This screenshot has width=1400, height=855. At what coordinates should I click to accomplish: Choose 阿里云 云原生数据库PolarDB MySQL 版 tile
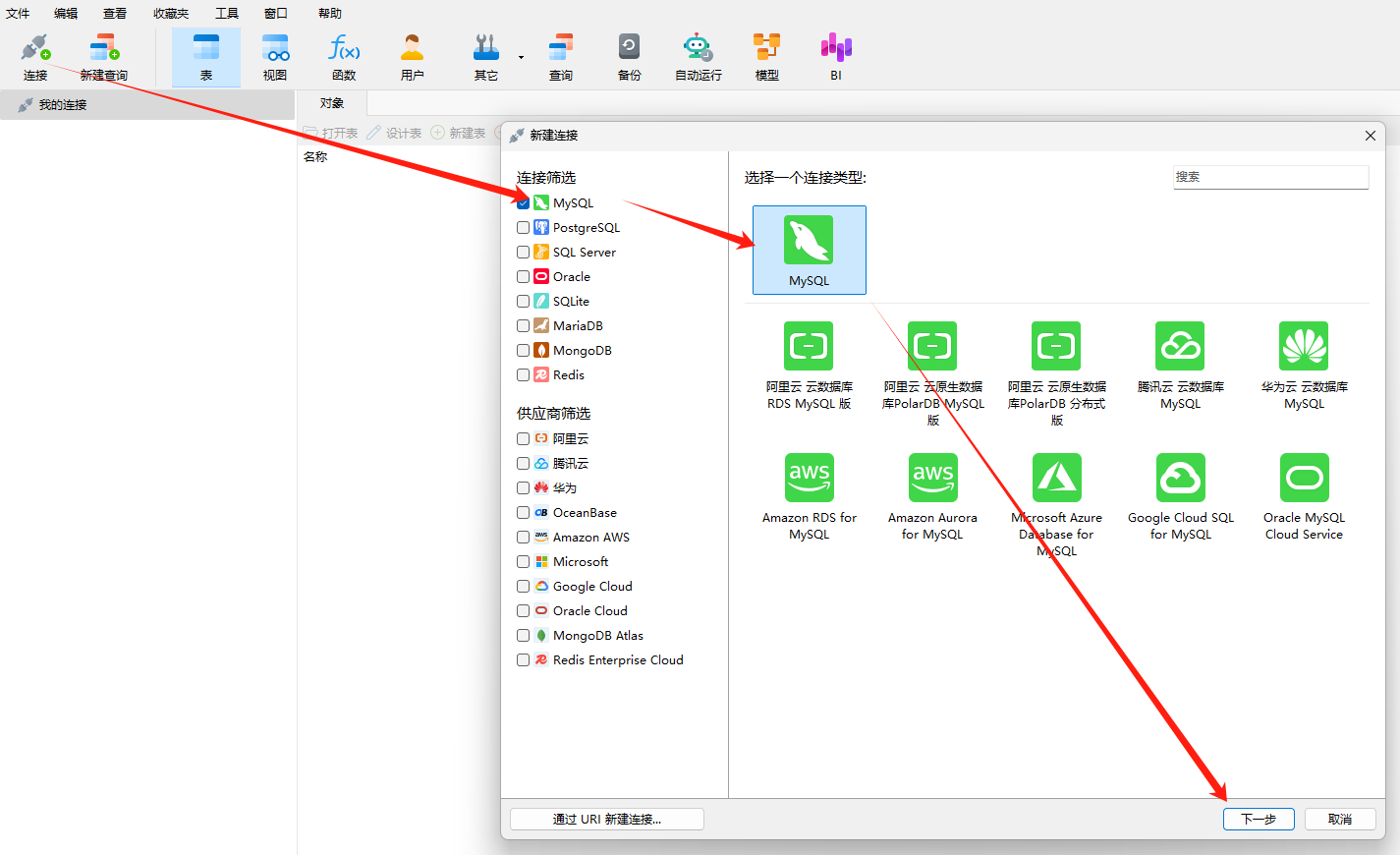pos(933,374)
